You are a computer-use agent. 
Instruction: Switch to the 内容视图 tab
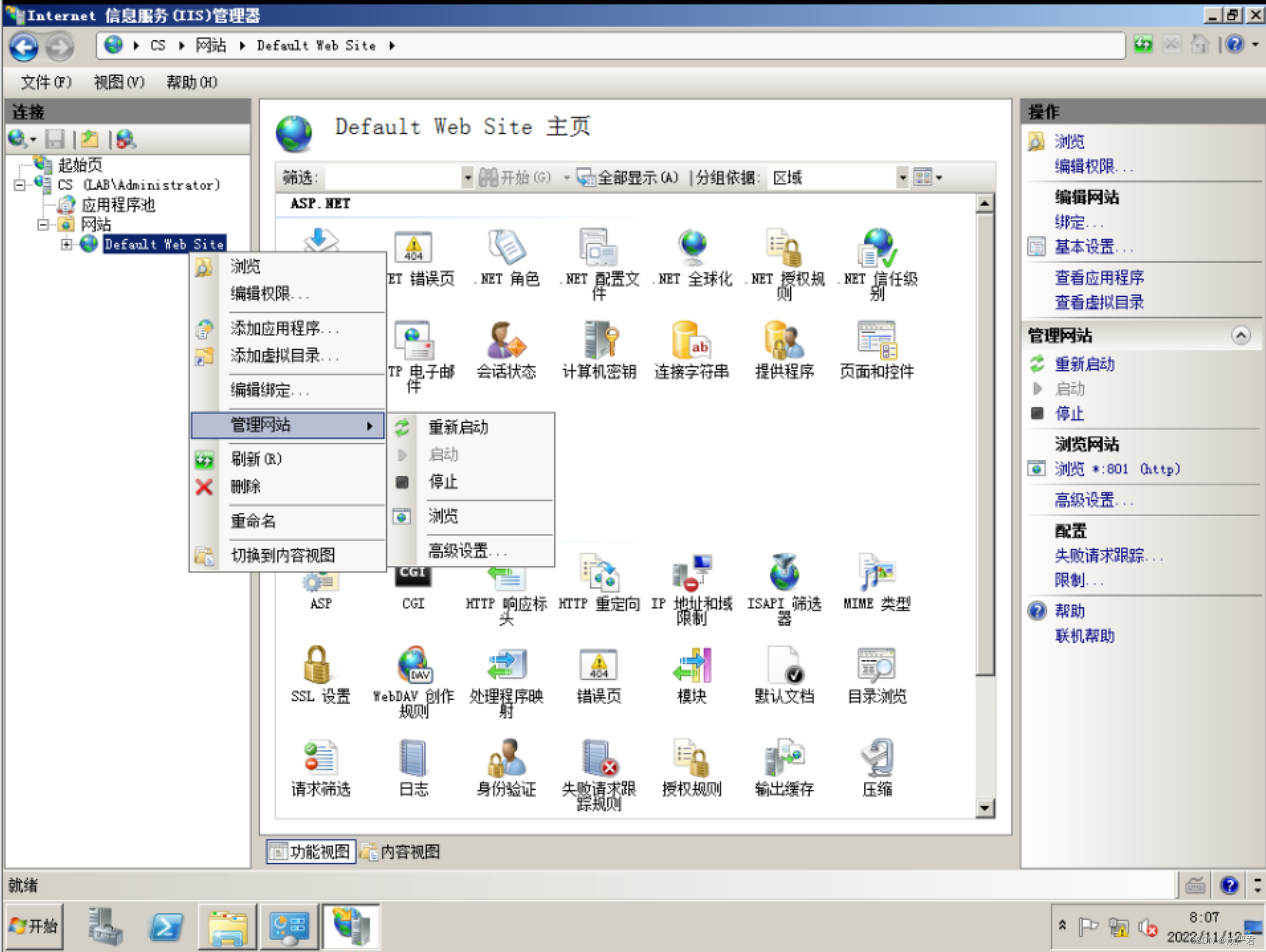(x=401, y=851)
